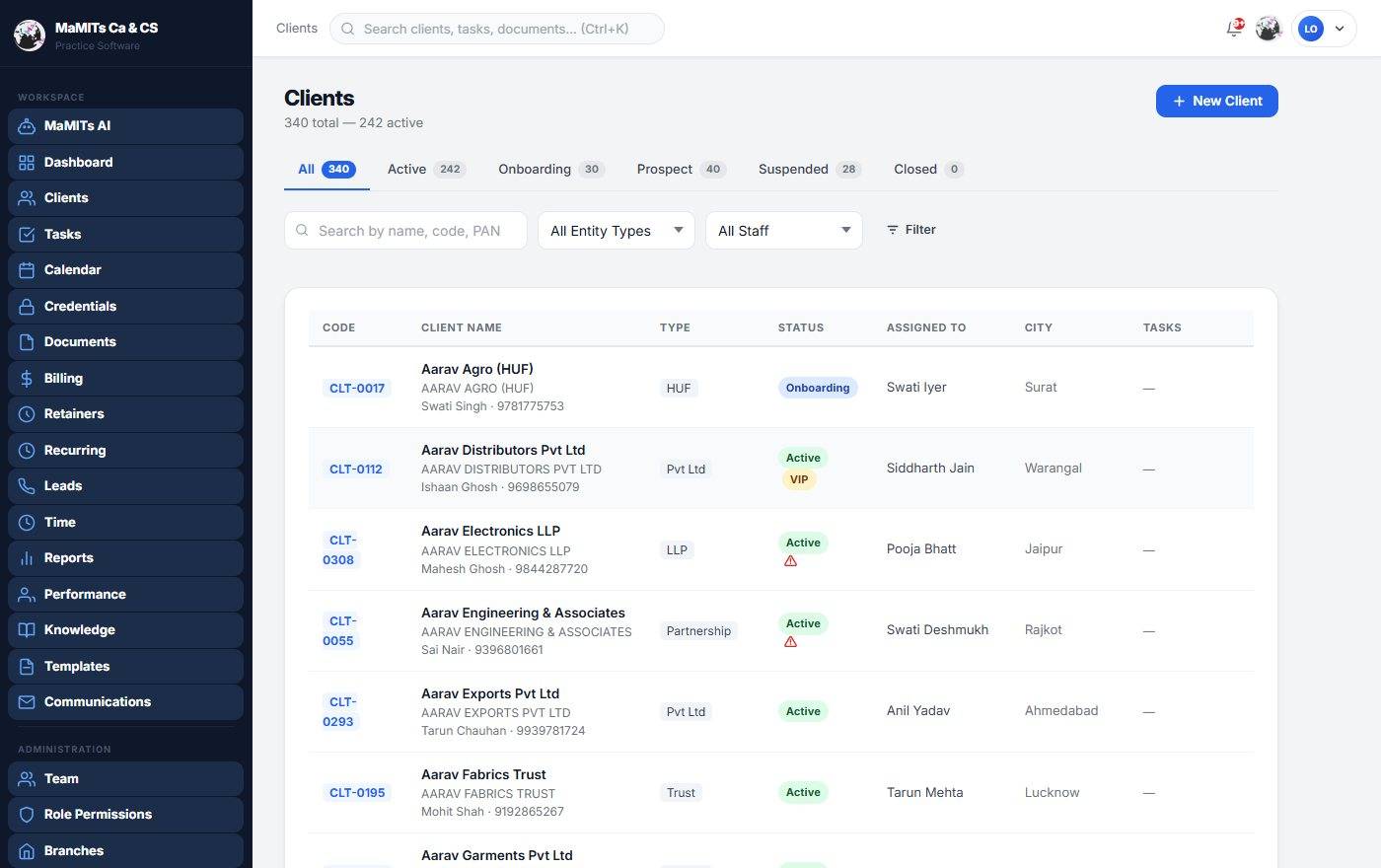This screenshot has width=1381, height=868.
Task: Click the Communications envelope icon
Action: 27,702
